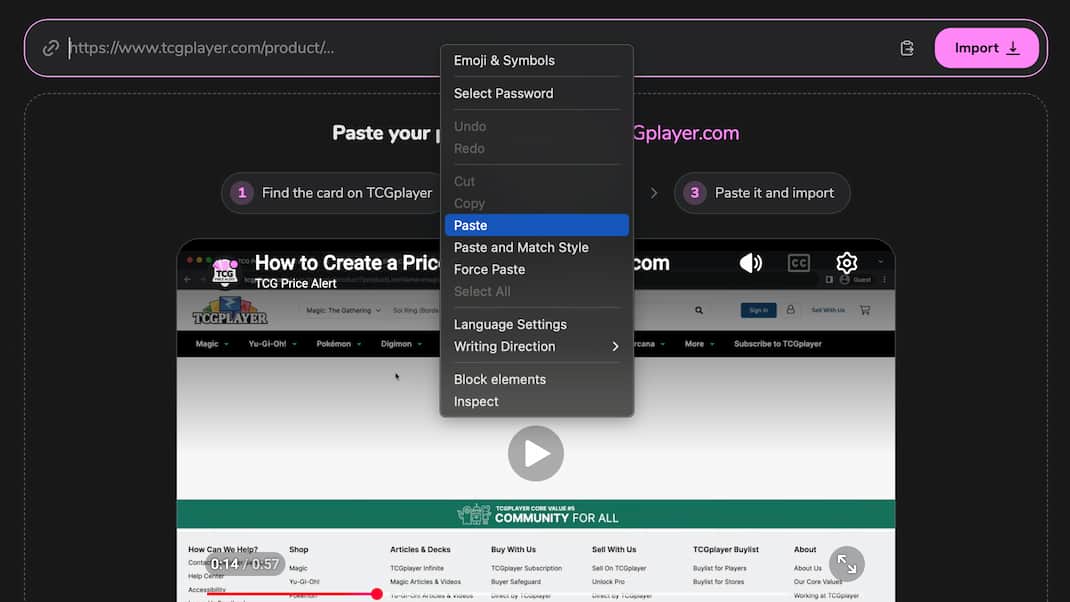Toggle closed captions CC button
This screenshot has height=602, width=1070.
pyautogui.click(x=798, y=263)
